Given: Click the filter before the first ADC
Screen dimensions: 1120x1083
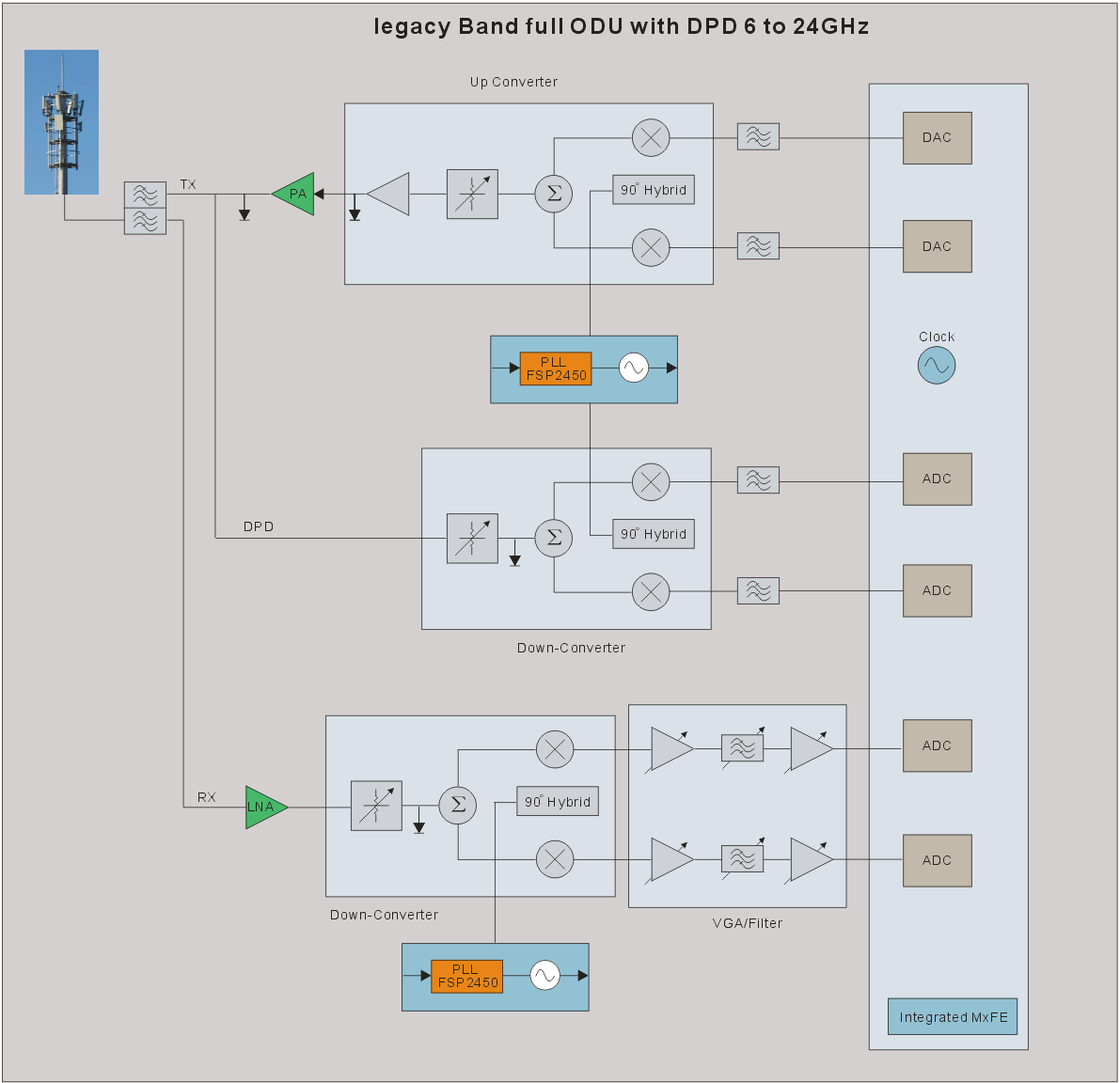Looking at the screenshot, I should click(x=758, y=480).
